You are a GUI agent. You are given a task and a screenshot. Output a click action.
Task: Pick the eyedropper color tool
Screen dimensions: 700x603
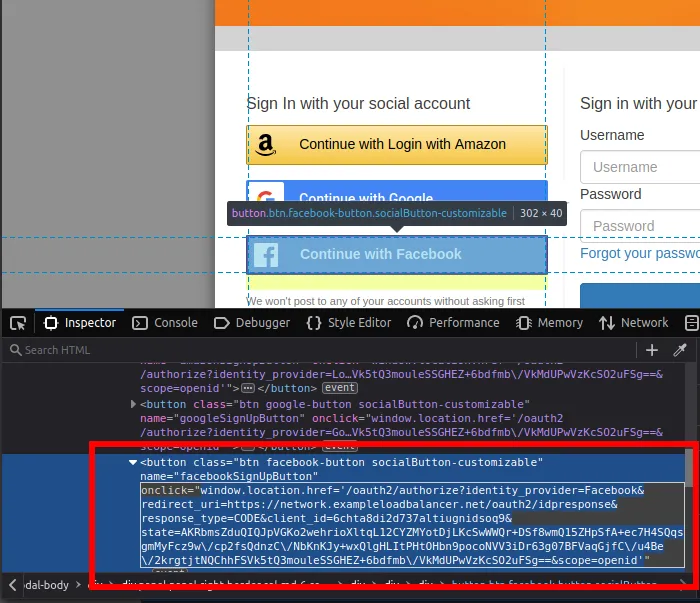(680, 350)
